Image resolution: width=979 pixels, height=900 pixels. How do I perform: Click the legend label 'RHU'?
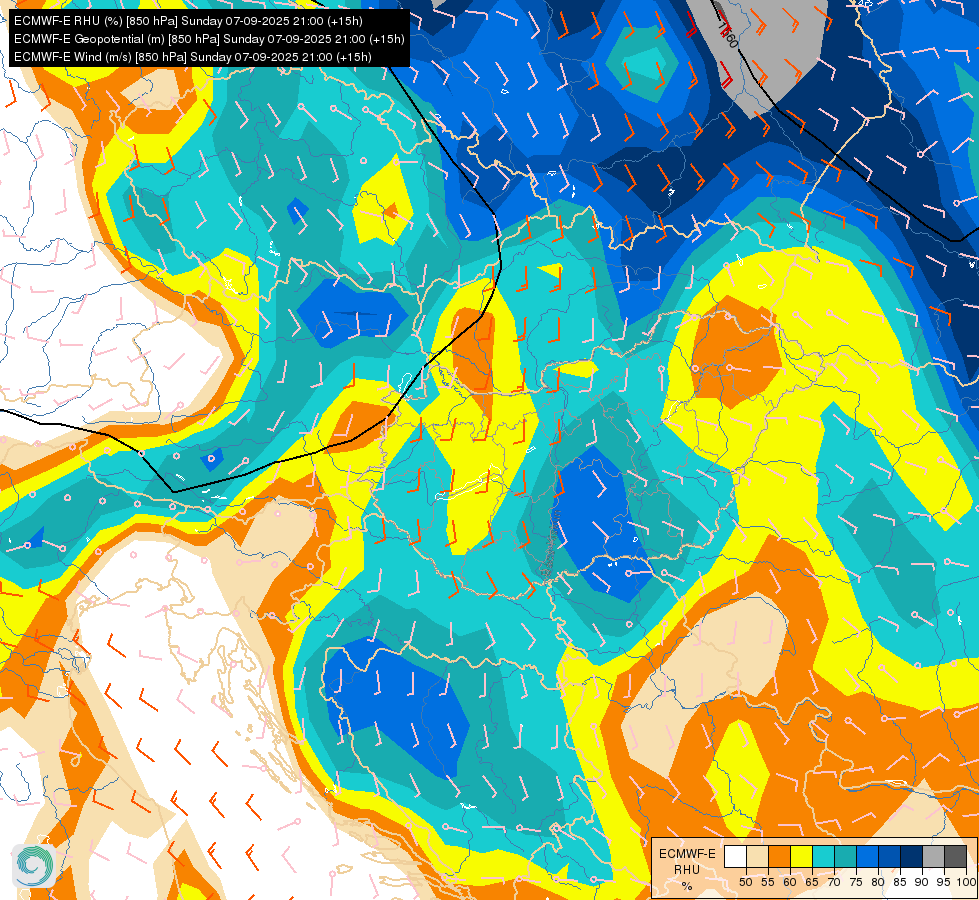point(687,869)
